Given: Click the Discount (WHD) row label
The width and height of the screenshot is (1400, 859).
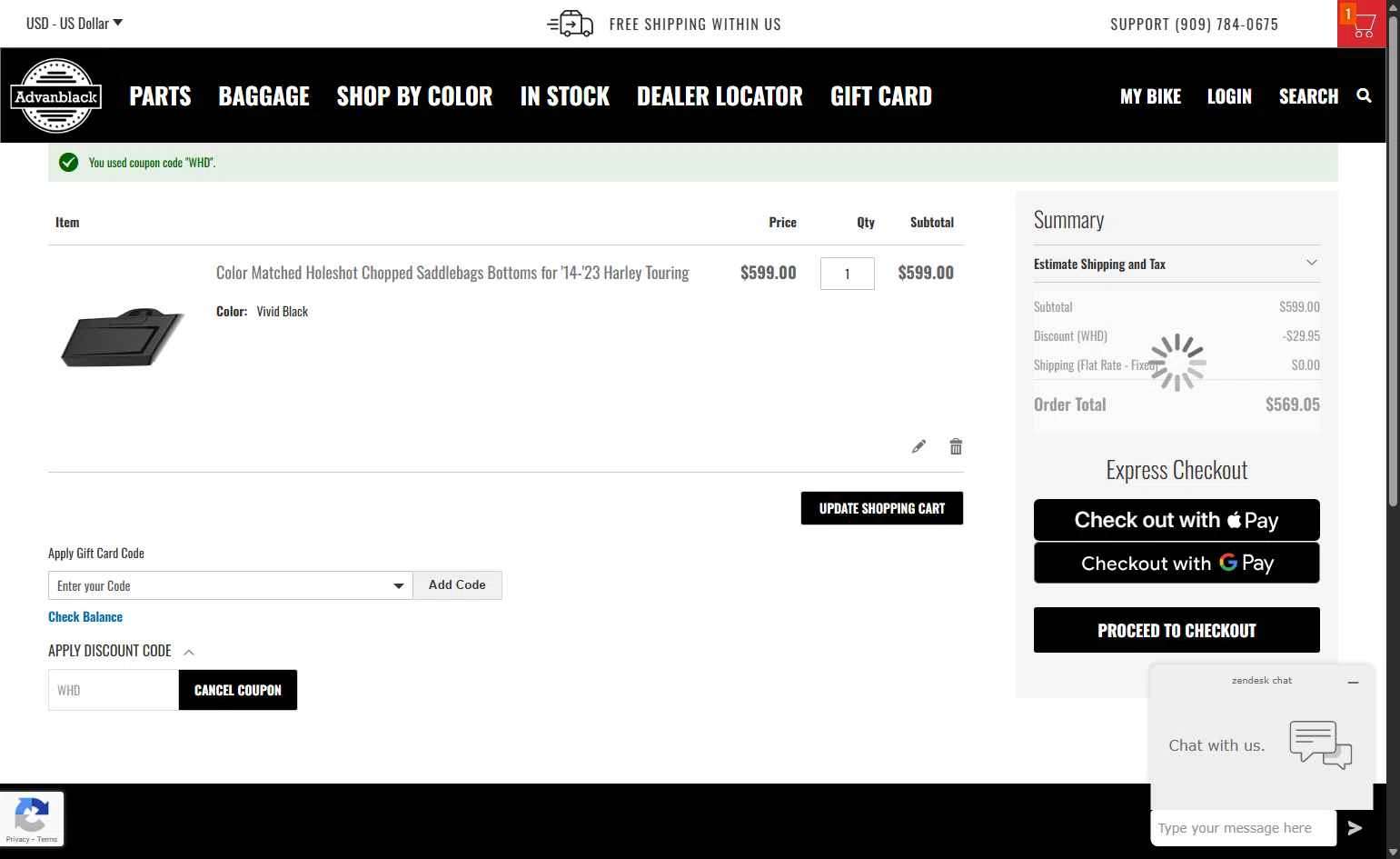Looking at the screenshot, I should click(x=1070, y=335).
